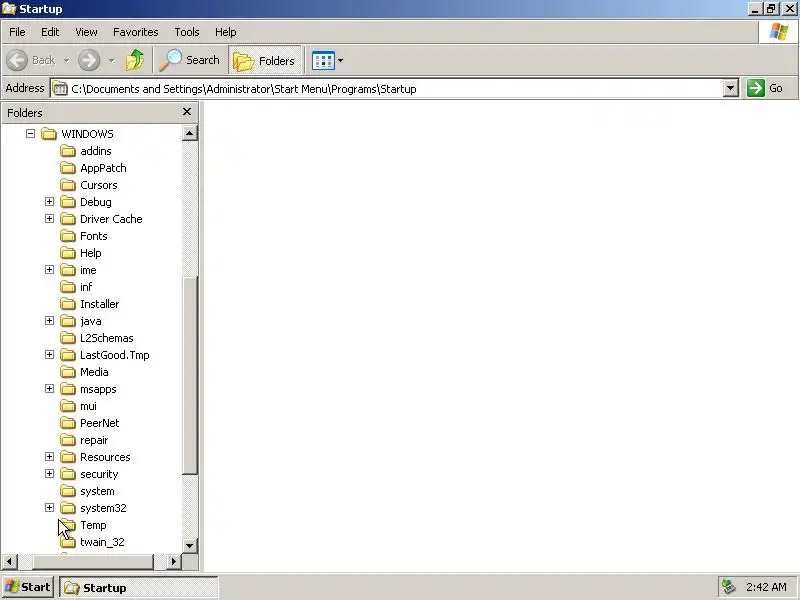Select the L2Schemas folder icon
This screenshot has height=600, width=800.
(68, 338)
